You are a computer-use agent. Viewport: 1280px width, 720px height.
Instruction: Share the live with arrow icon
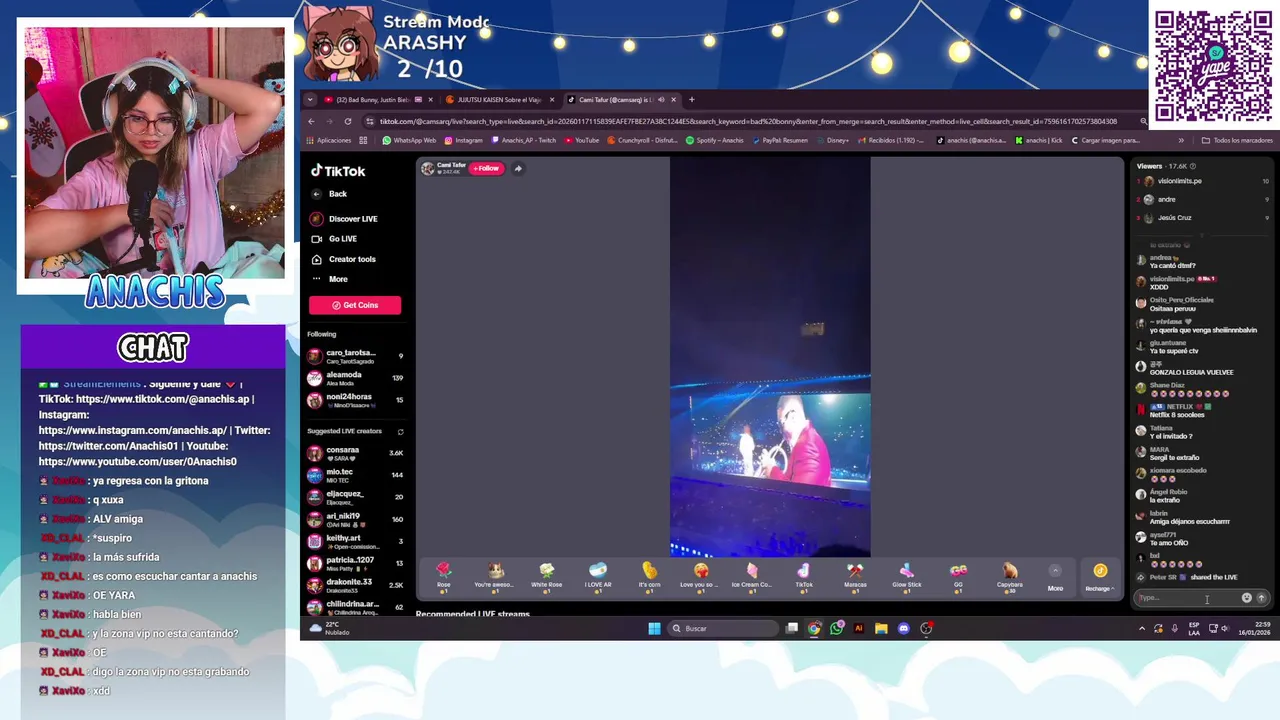pyautogui.click(x=518, y=169)
